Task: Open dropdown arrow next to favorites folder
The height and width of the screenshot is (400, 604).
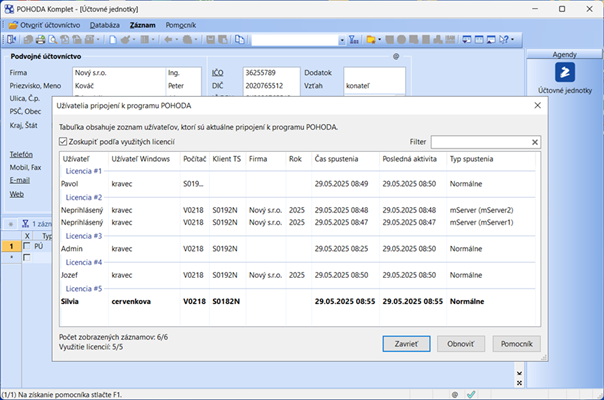Action: (380, 39)
